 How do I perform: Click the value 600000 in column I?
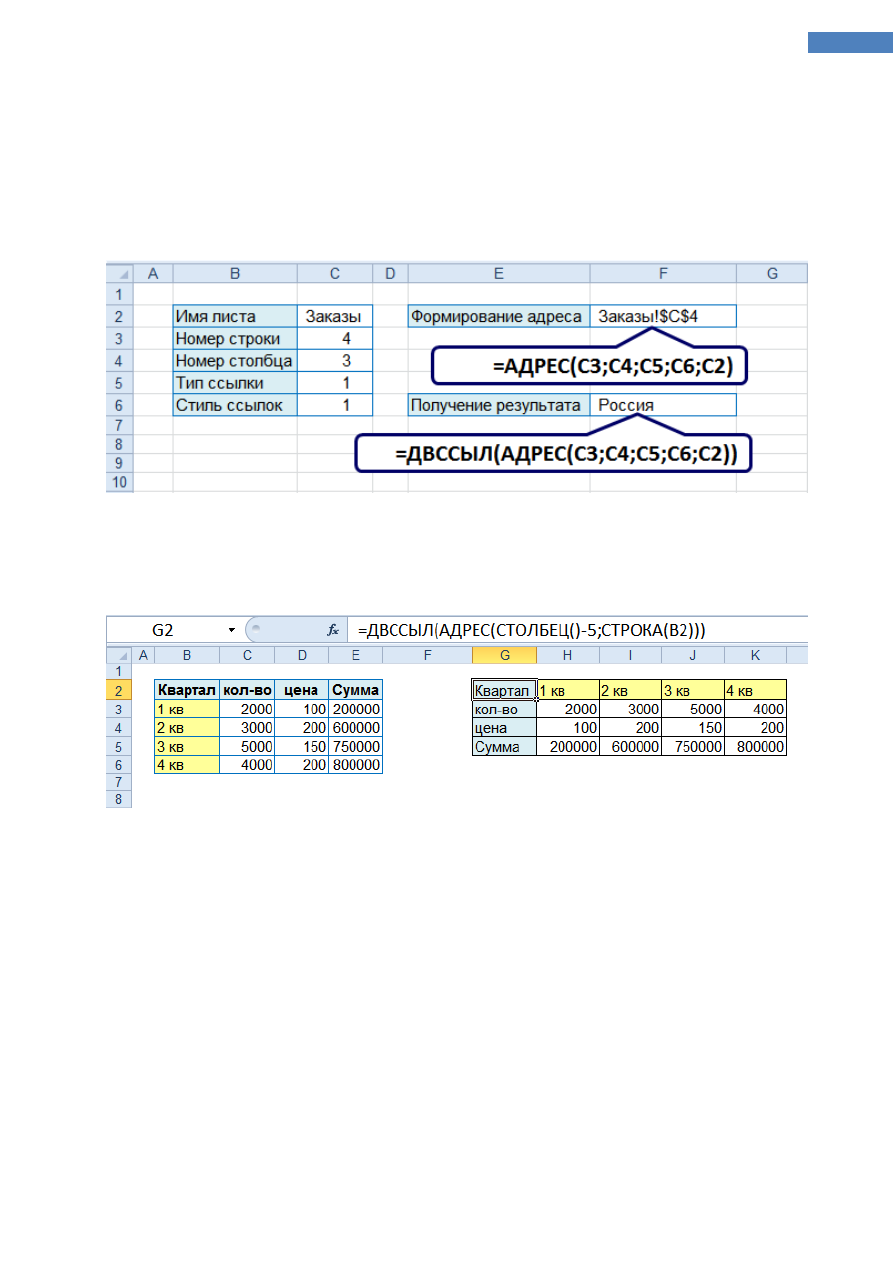click(x=629, y=746)
